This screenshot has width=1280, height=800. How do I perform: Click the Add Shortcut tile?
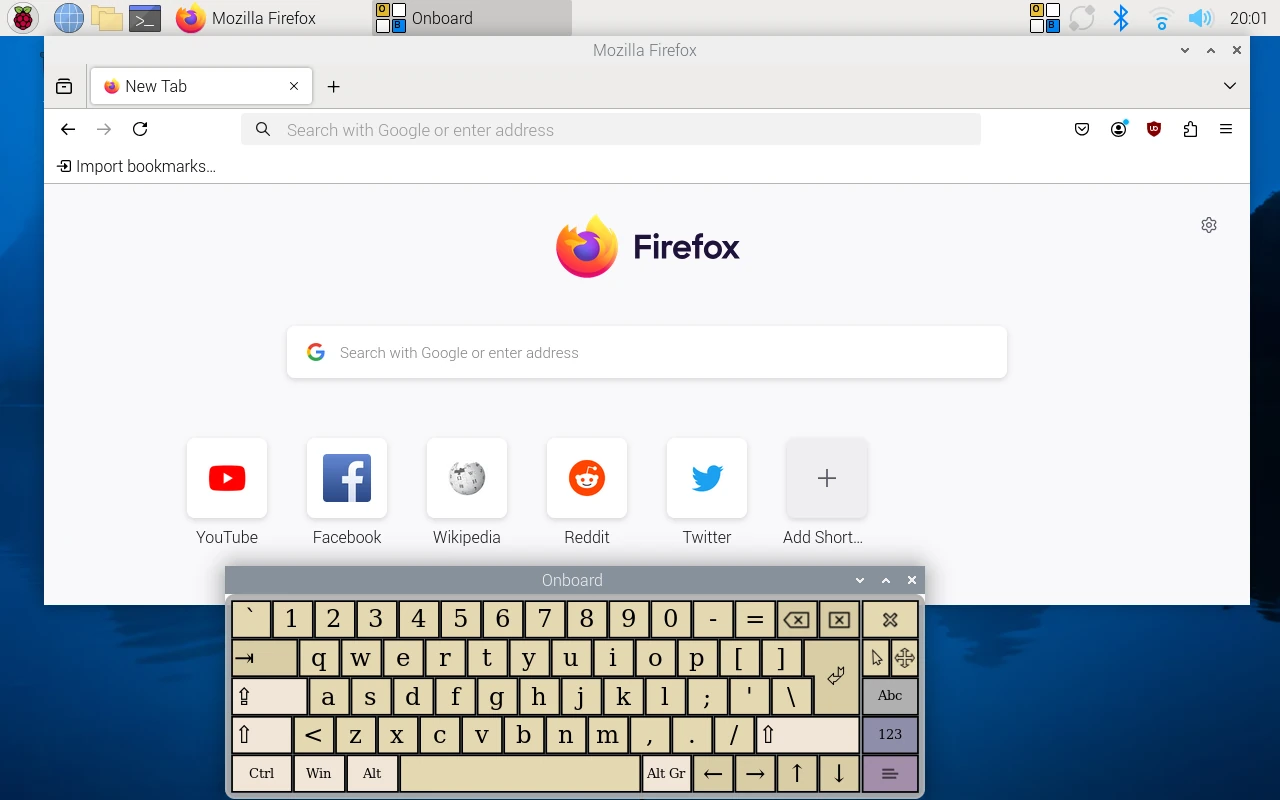pos(827,478)
